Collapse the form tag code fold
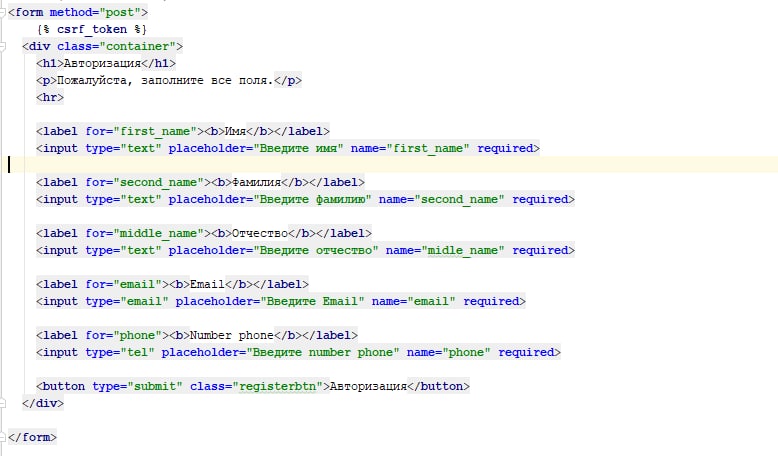 click(x=2, y=12)
